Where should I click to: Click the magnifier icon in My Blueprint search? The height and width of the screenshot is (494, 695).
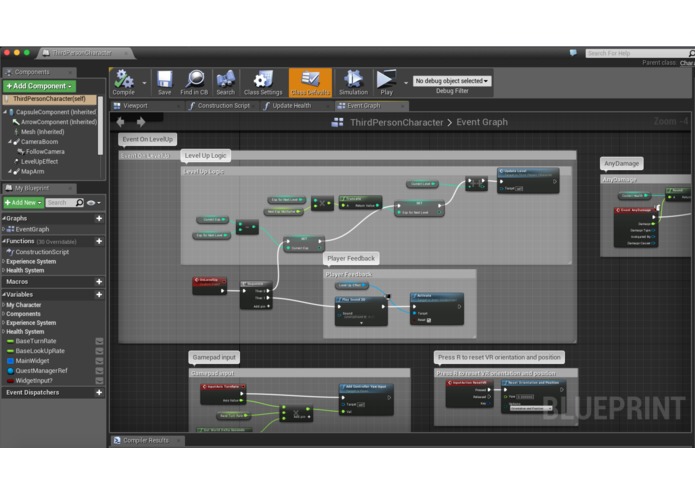coord(79,202)
